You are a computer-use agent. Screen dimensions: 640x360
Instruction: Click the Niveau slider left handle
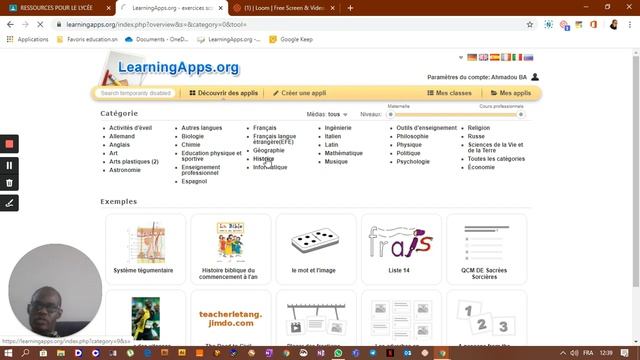pyautogui.click(x=391, y=115)
